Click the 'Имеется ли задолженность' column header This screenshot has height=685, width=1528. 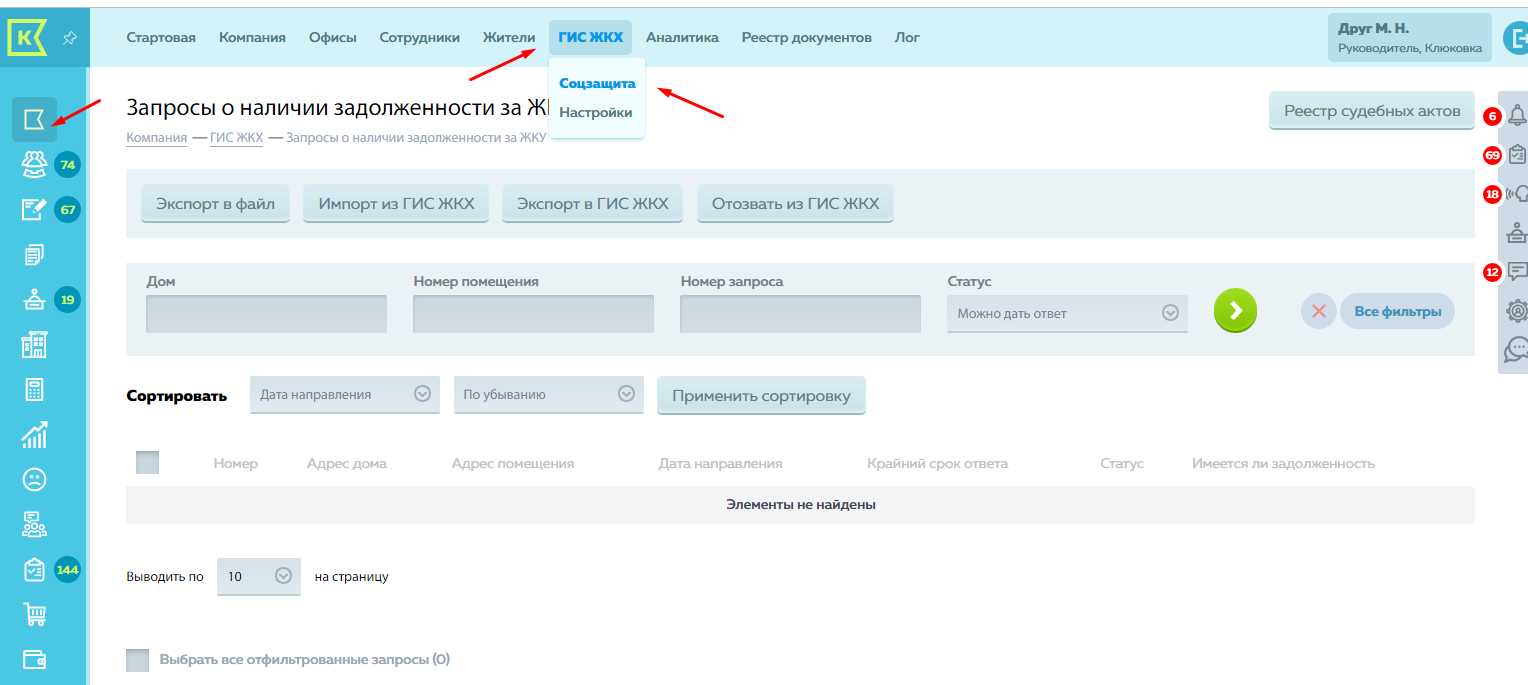[x=1283, y=463]
